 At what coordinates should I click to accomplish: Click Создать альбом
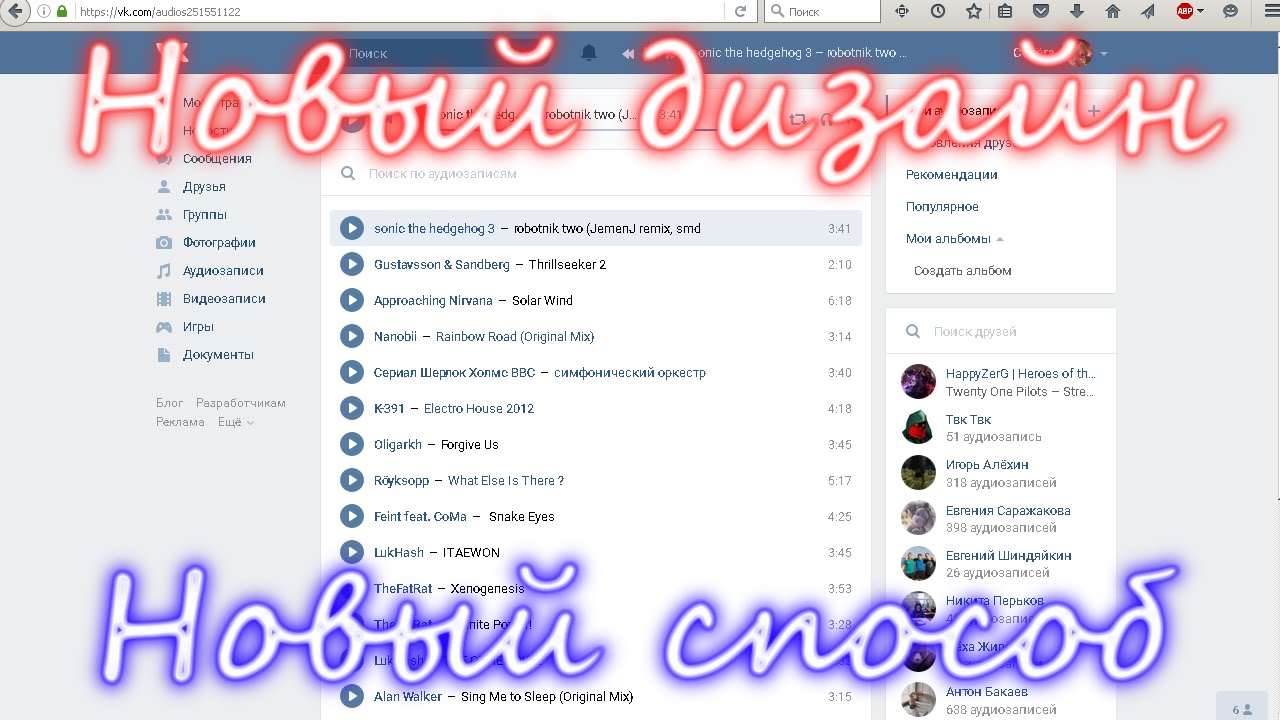(x=963, y=271)
